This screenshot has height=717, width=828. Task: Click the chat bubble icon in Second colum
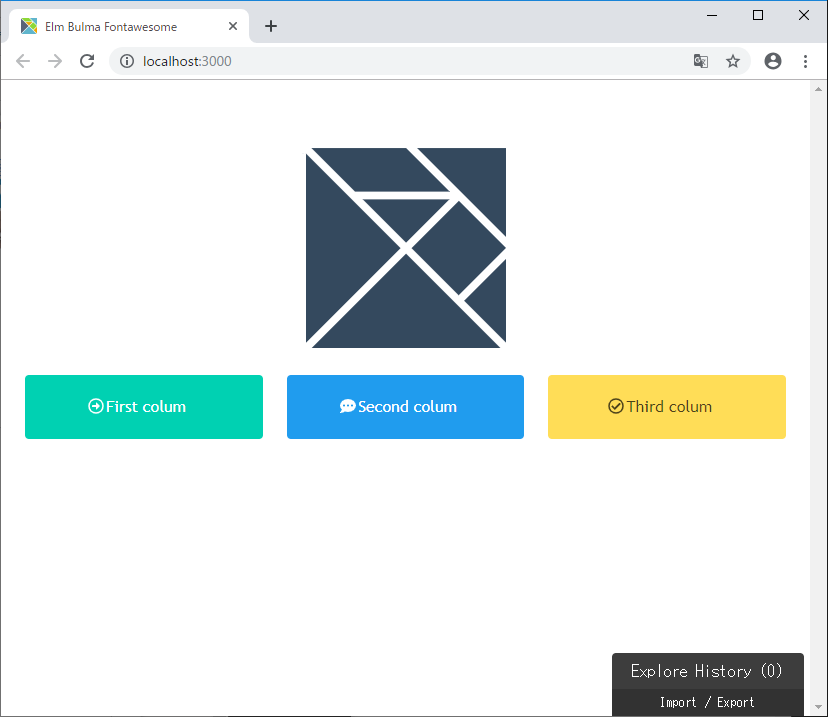click(347, 406)
